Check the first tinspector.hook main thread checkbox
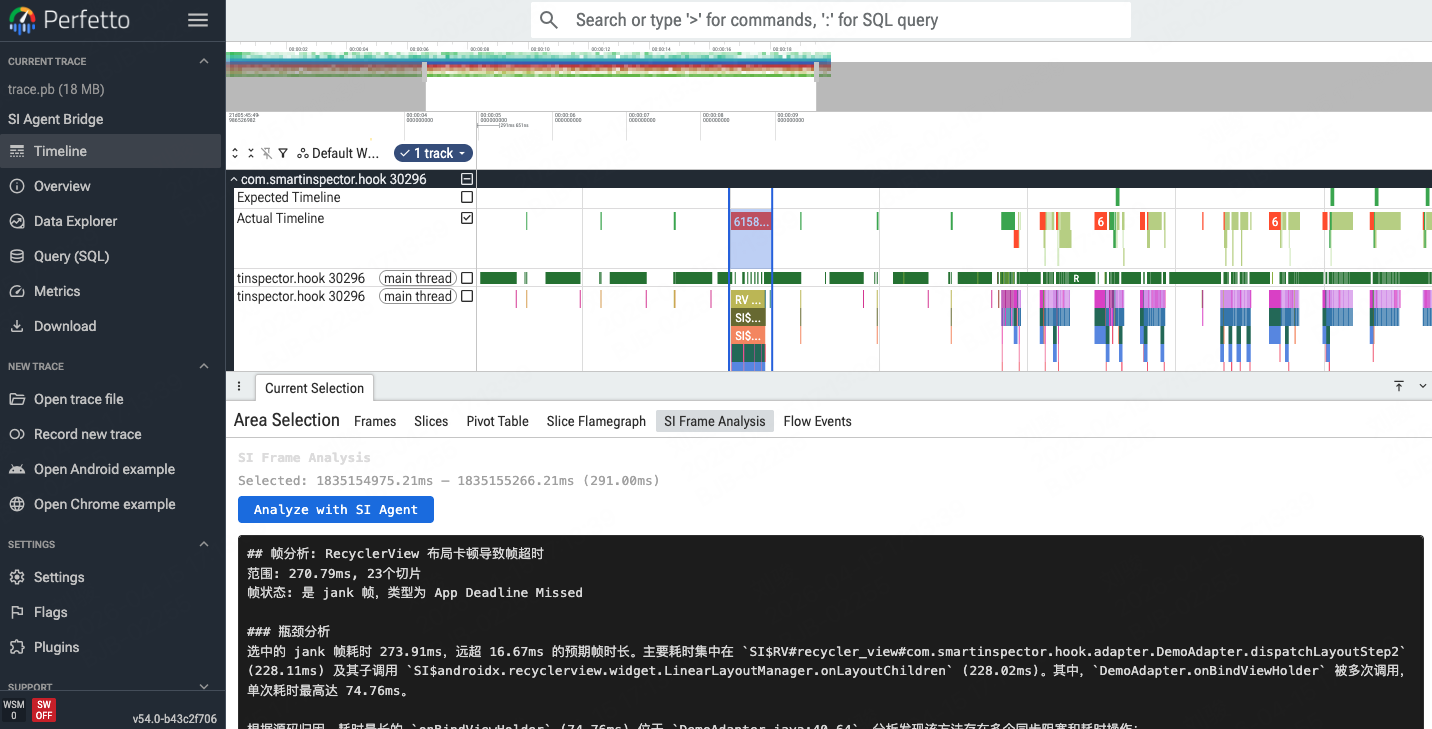1432x729 pixels. click(466, 278)
